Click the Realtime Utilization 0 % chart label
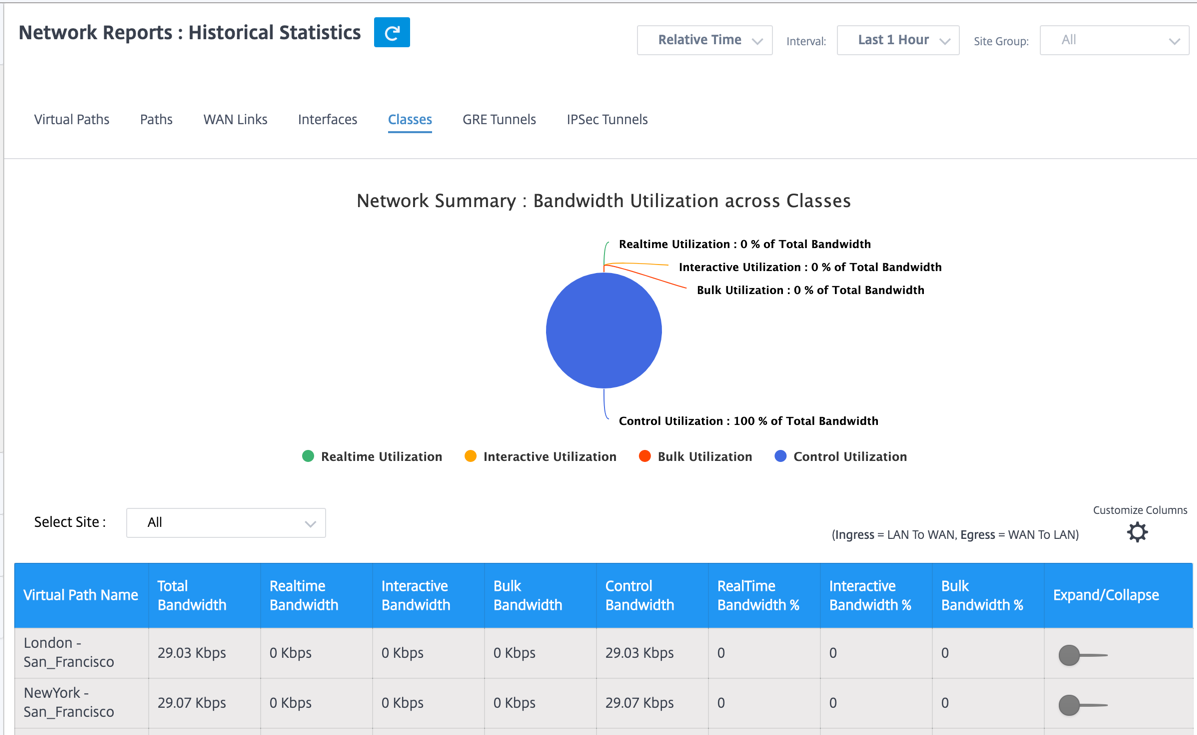This screenshot has height=735, width=1197. coord(745,244)
